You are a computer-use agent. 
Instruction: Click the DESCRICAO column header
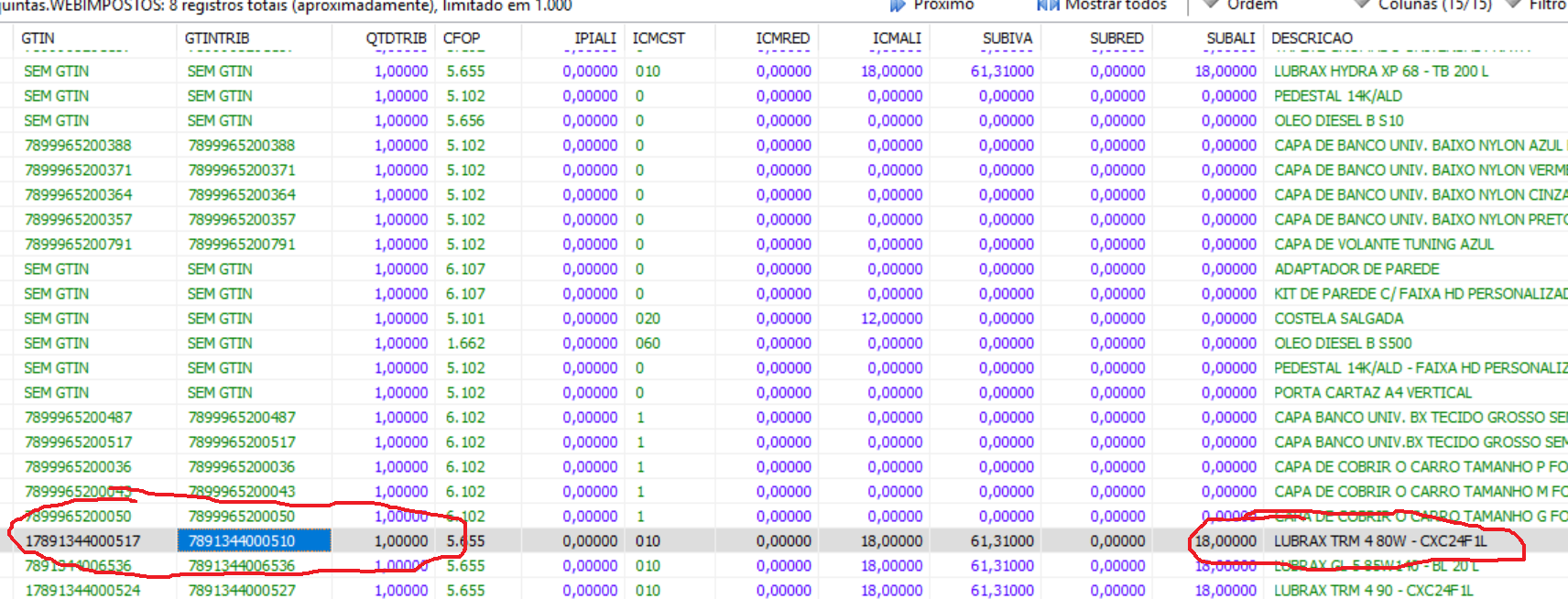pos(1312,38)
